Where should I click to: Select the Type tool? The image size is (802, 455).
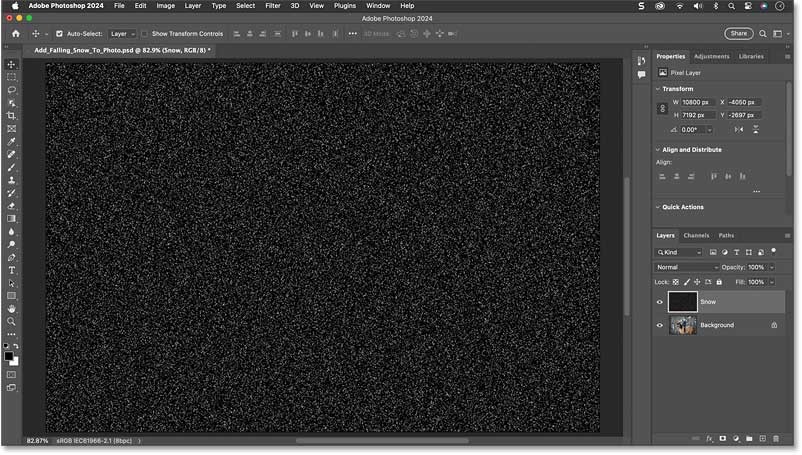[12, 270]
